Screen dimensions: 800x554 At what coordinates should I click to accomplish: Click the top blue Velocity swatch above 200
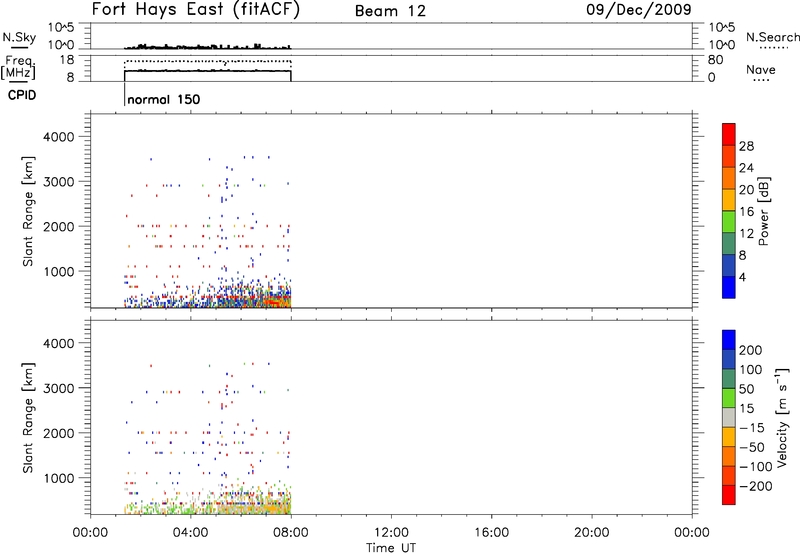pos(729,340)
